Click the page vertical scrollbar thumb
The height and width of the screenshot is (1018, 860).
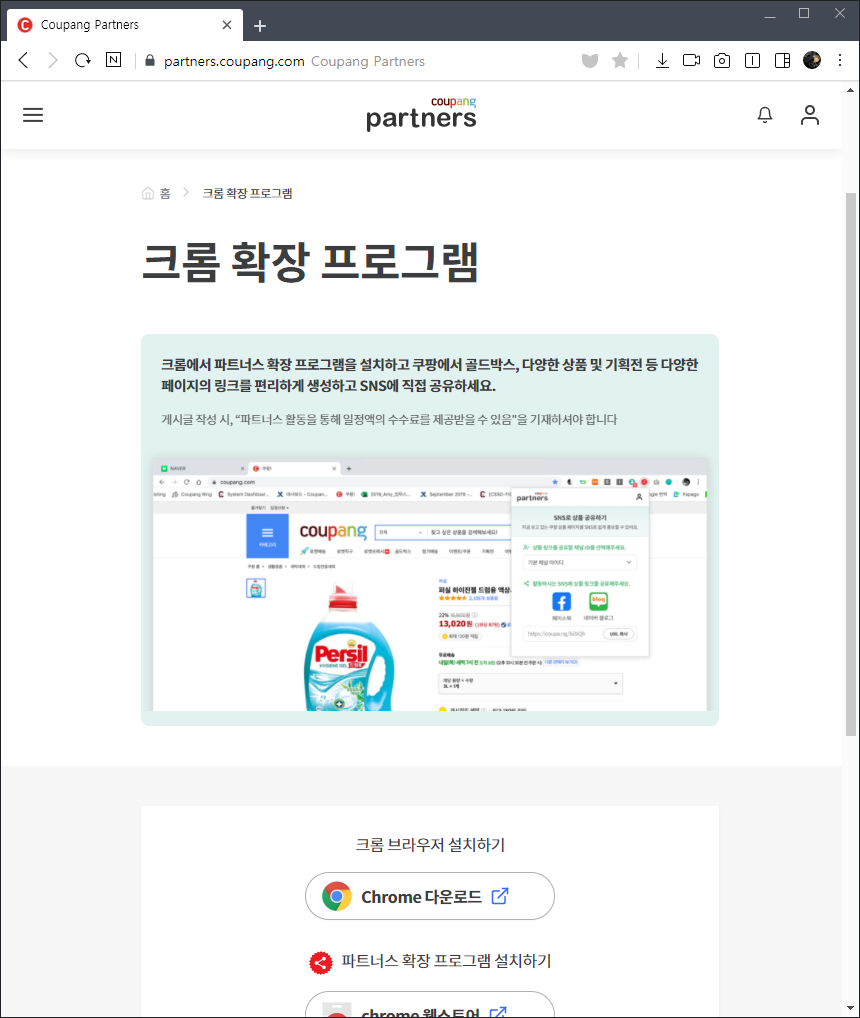click(x=850, y=464)
